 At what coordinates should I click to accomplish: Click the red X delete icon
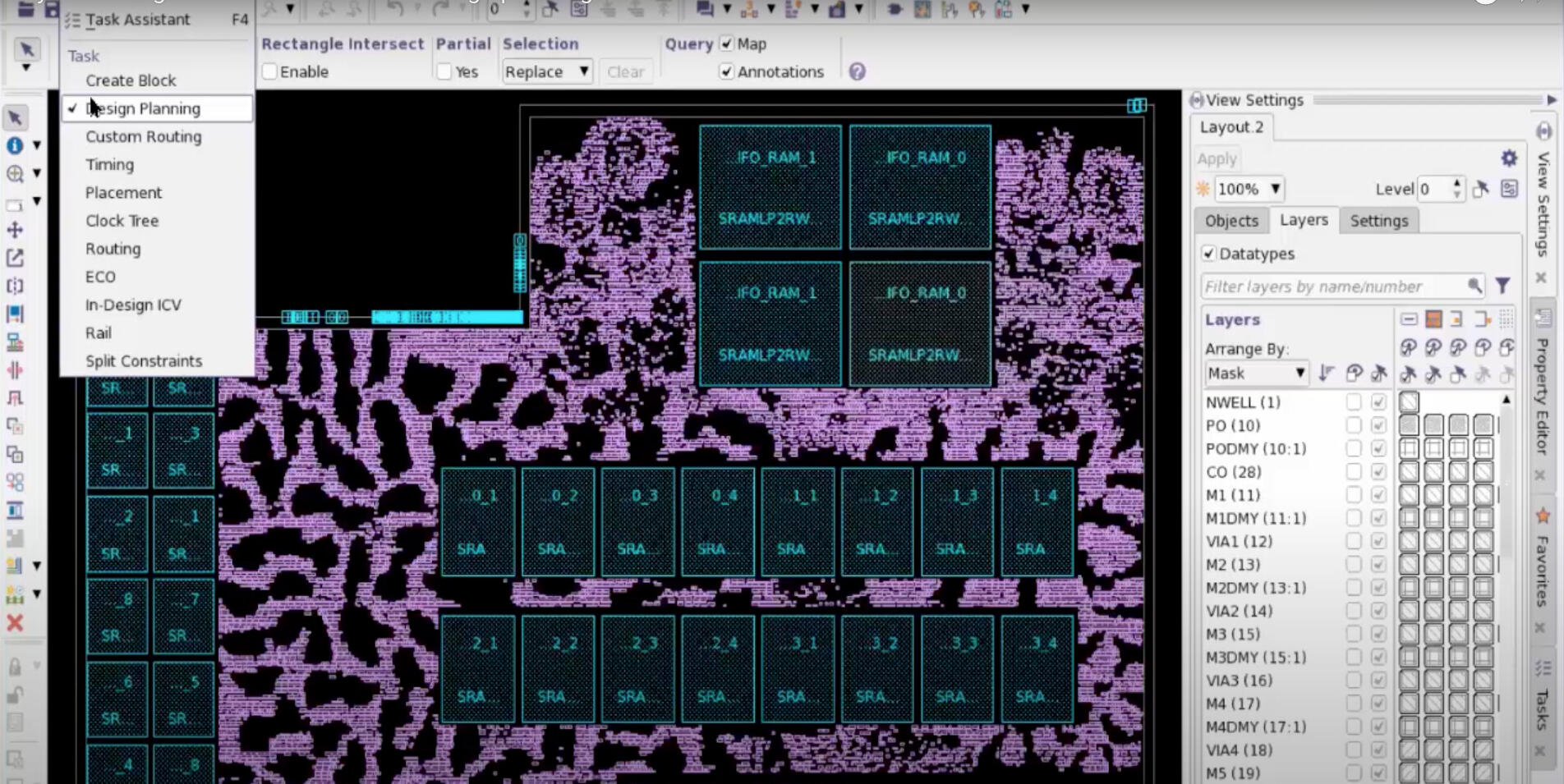click(x=15, y=623)
